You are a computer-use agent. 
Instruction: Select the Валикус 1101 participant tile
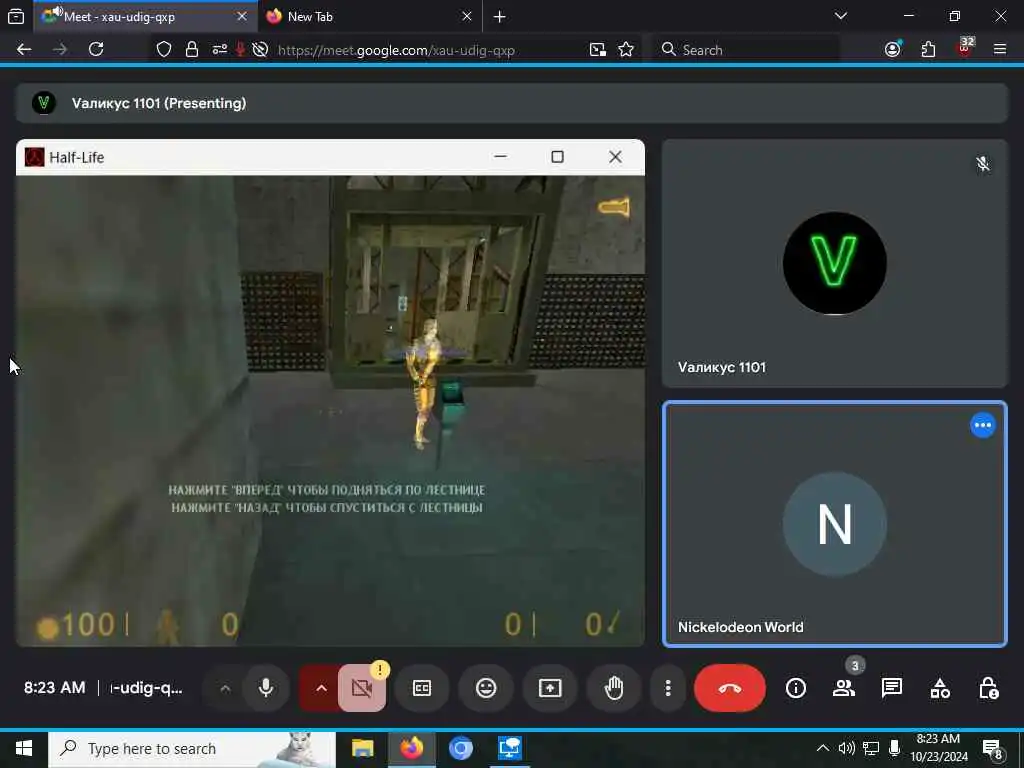tap(835, 263)
